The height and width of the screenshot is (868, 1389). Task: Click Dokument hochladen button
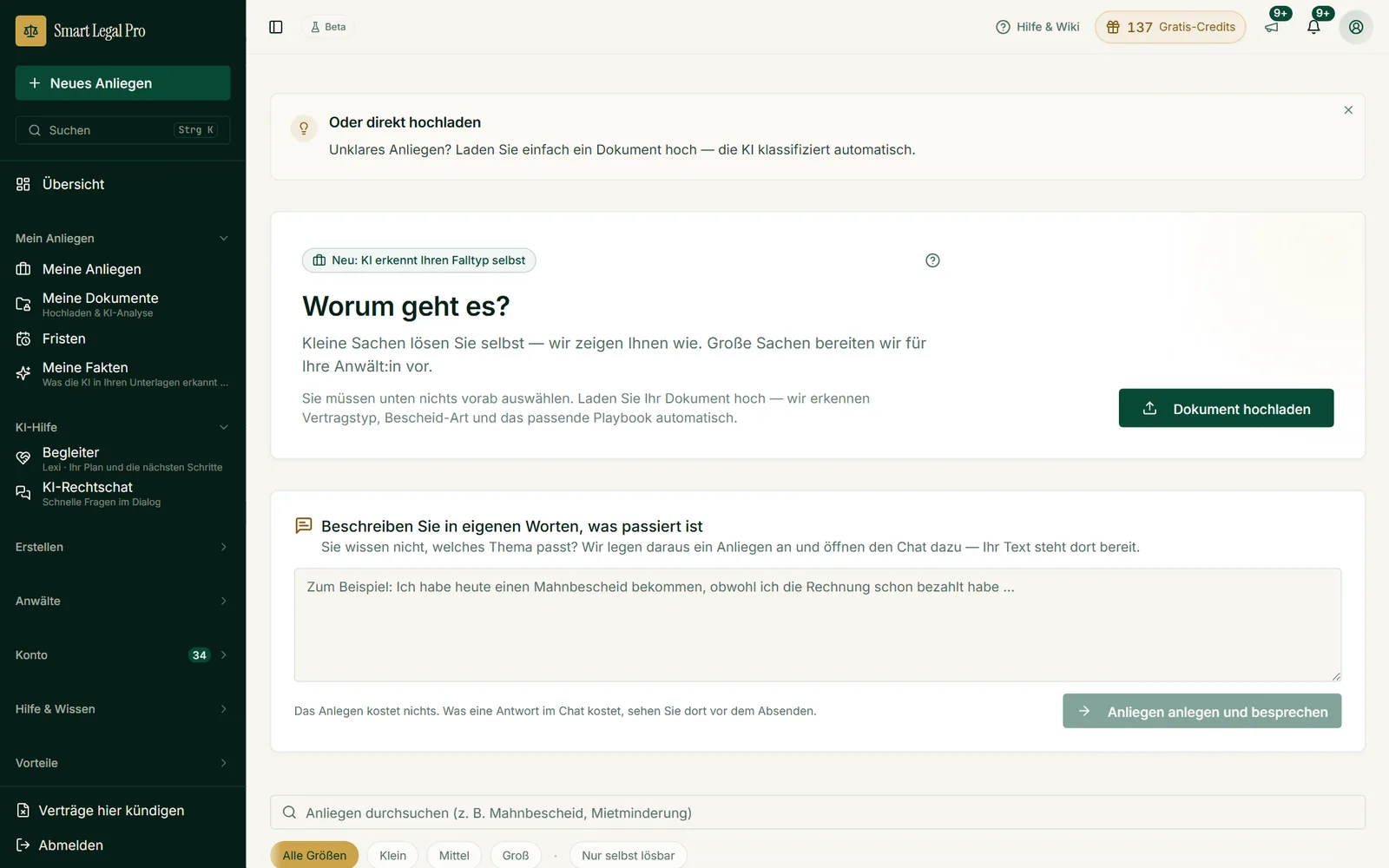coord(1226,408)
